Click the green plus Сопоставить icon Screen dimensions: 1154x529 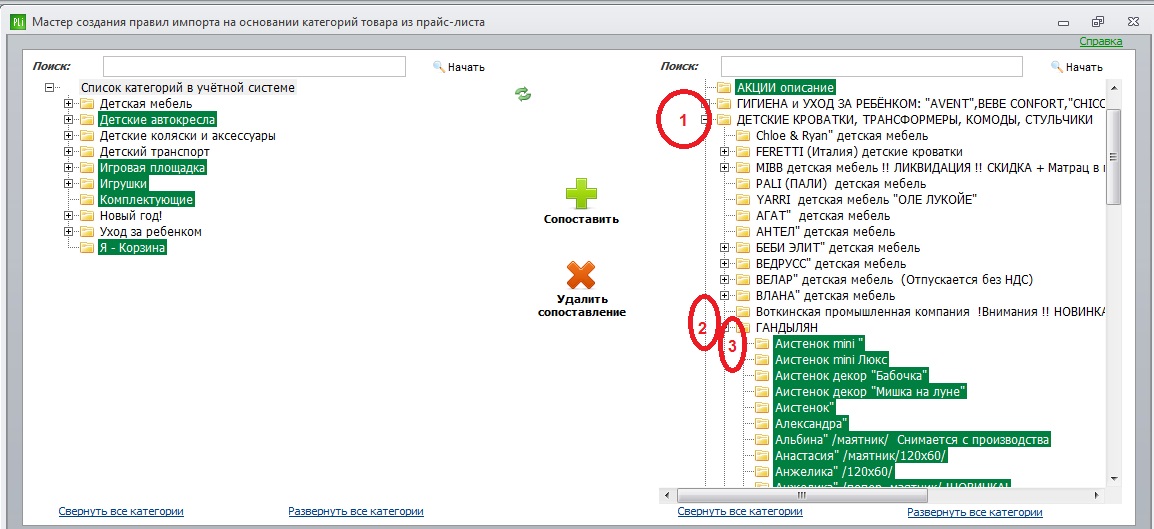(581, 195)
